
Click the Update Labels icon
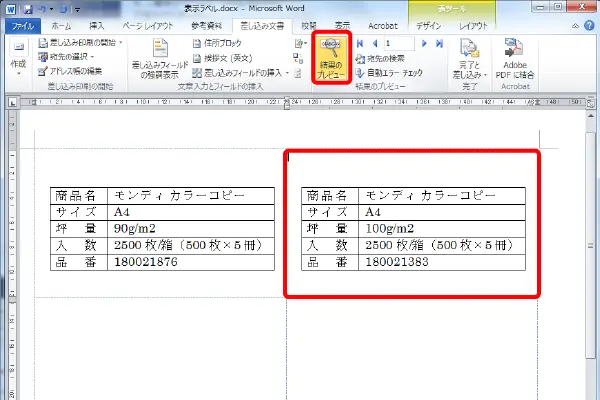[298, 73]
